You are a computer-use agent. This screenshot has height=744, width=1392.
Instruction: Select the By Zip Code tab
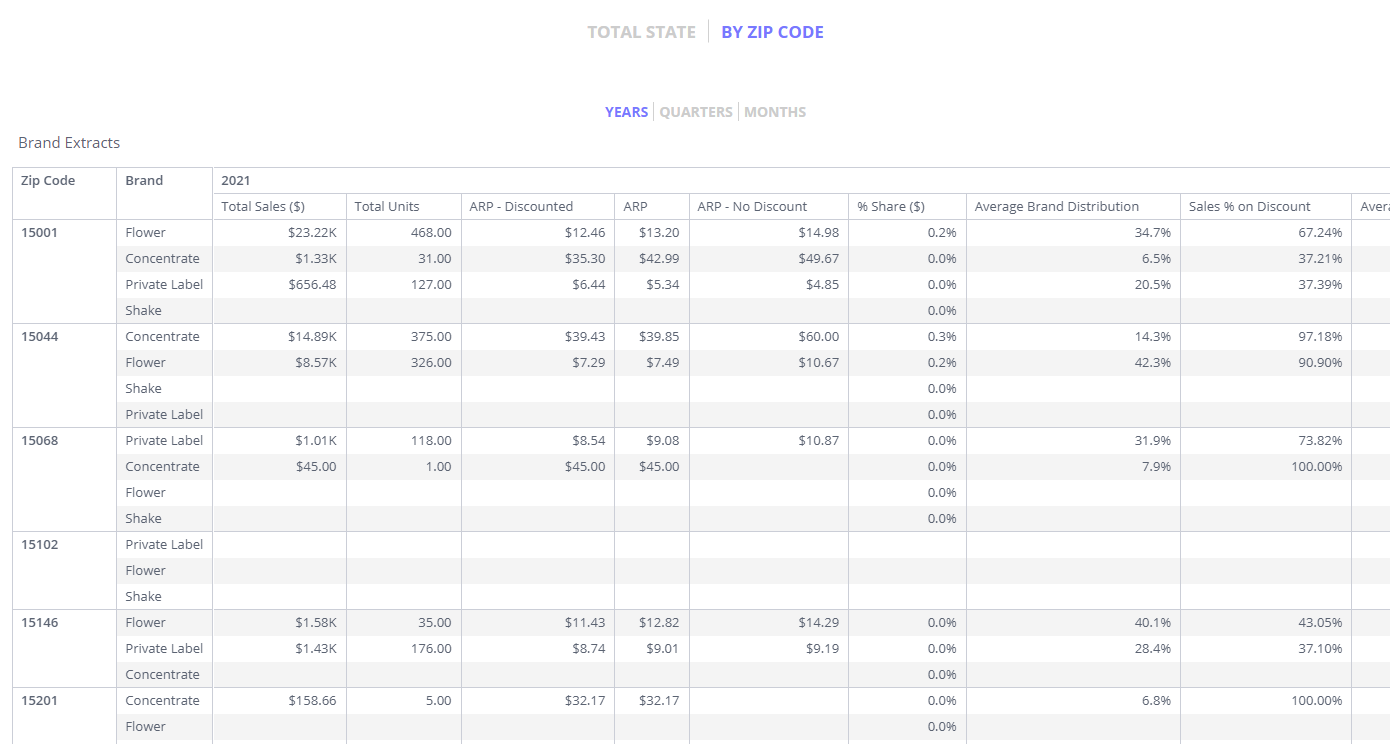click(772, 32)
